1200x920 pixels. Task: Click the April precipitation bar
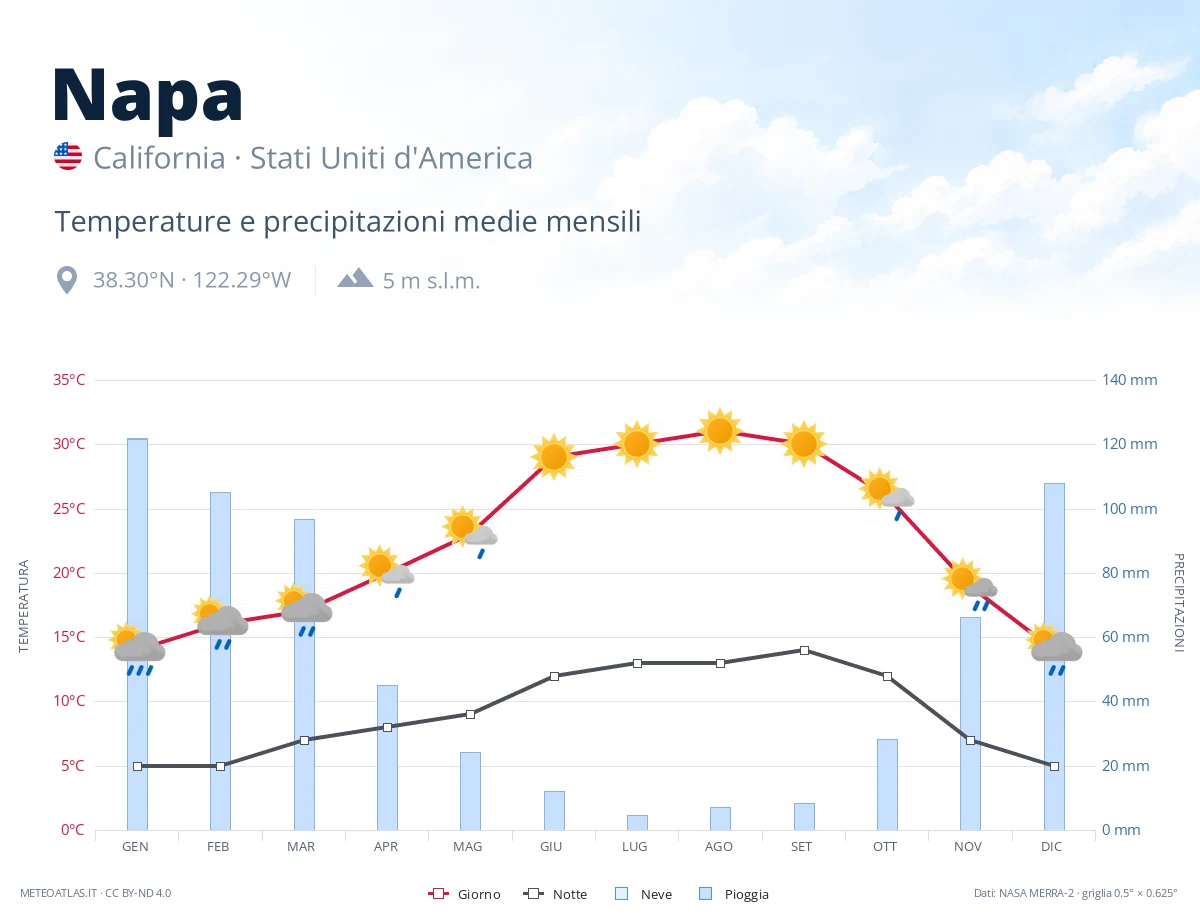point(387,757)
